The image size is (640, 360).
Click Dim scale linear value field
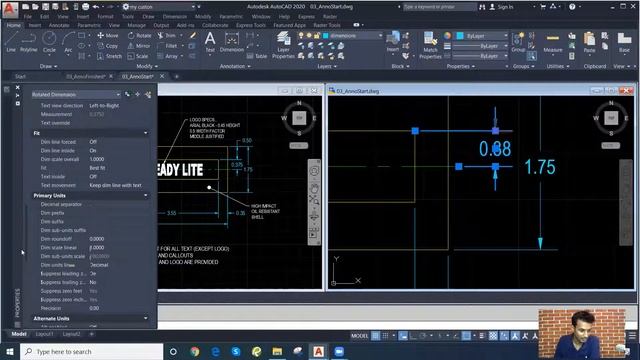[119, 247]
